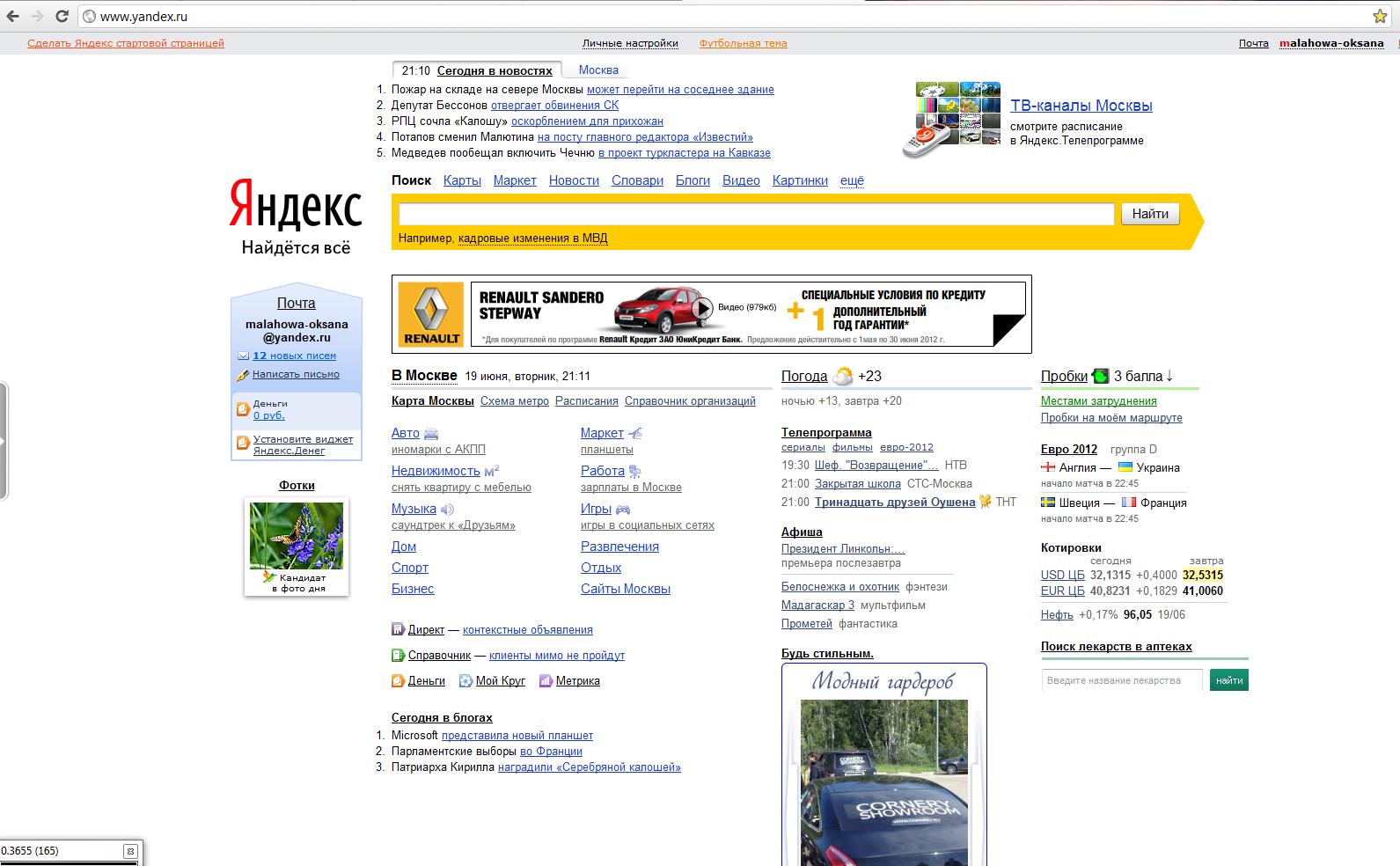Switch to the Москва news tab
The width and height of the screenshot is (1400, 866).
598,70
